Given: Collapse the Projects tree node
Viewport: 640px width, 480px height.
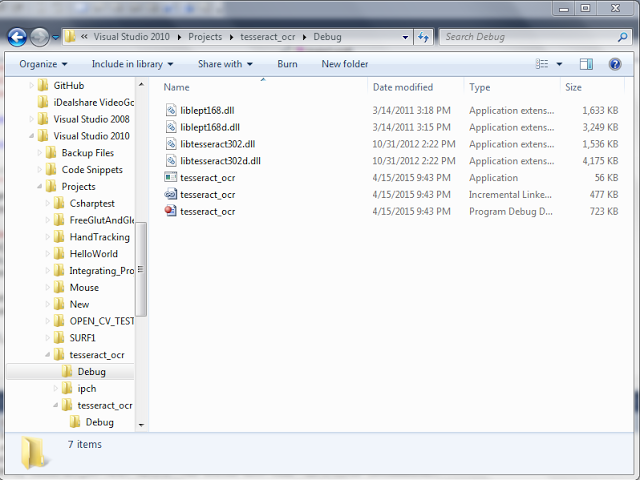Looking at the screenshot, I should pyautogui.click(x=40, y=187).
